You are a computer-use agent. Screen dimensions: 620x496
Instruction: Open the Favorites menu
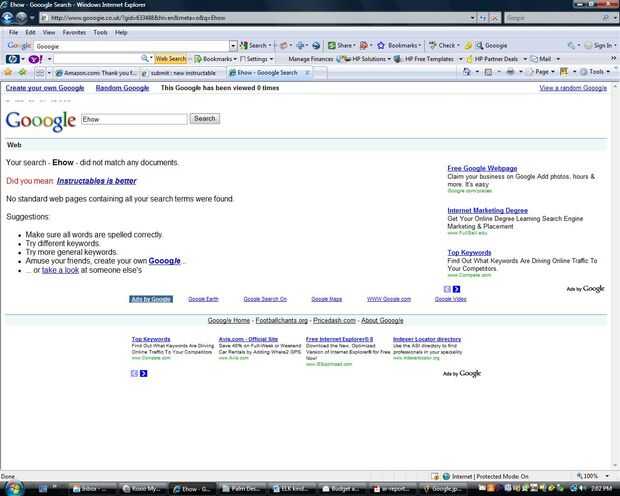coord(74,32)
